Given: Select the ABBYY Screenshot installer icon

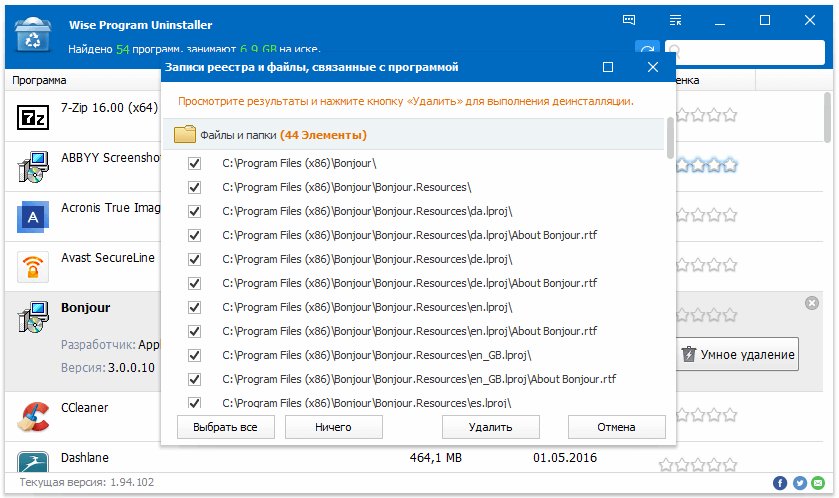Looking at the screenshot, I should click(x=33, y=166).
